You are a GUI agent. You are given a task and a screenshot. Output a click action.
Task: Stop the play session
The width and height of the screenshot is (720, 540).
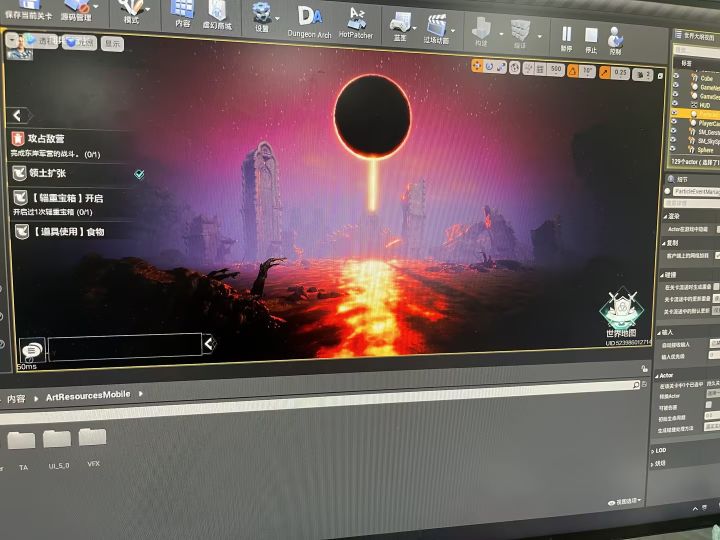591,36
